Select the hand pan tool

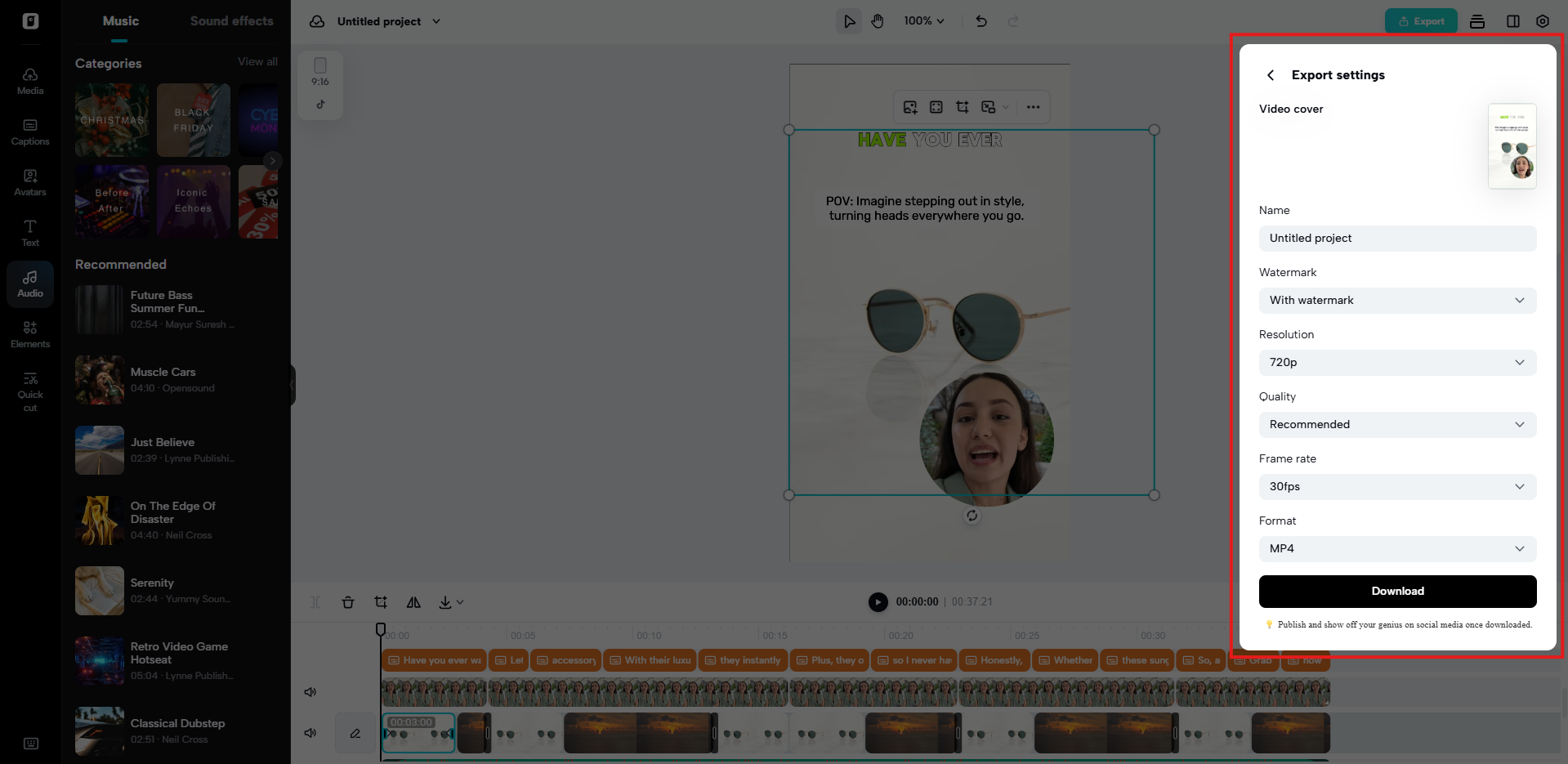878,21
